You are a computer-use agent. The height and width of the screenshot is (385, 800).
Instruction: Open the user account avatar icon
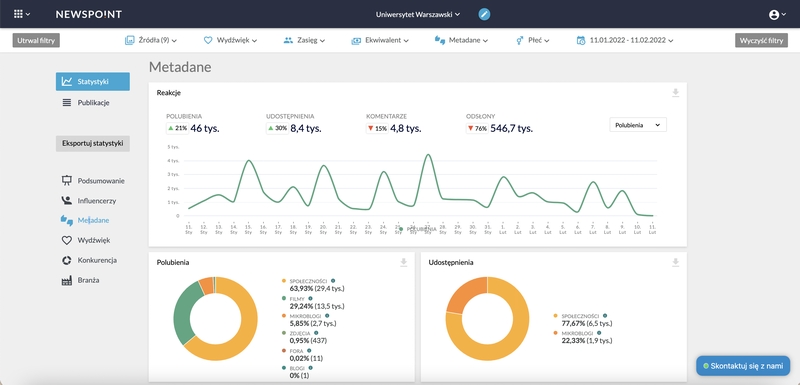click(777, 15)
